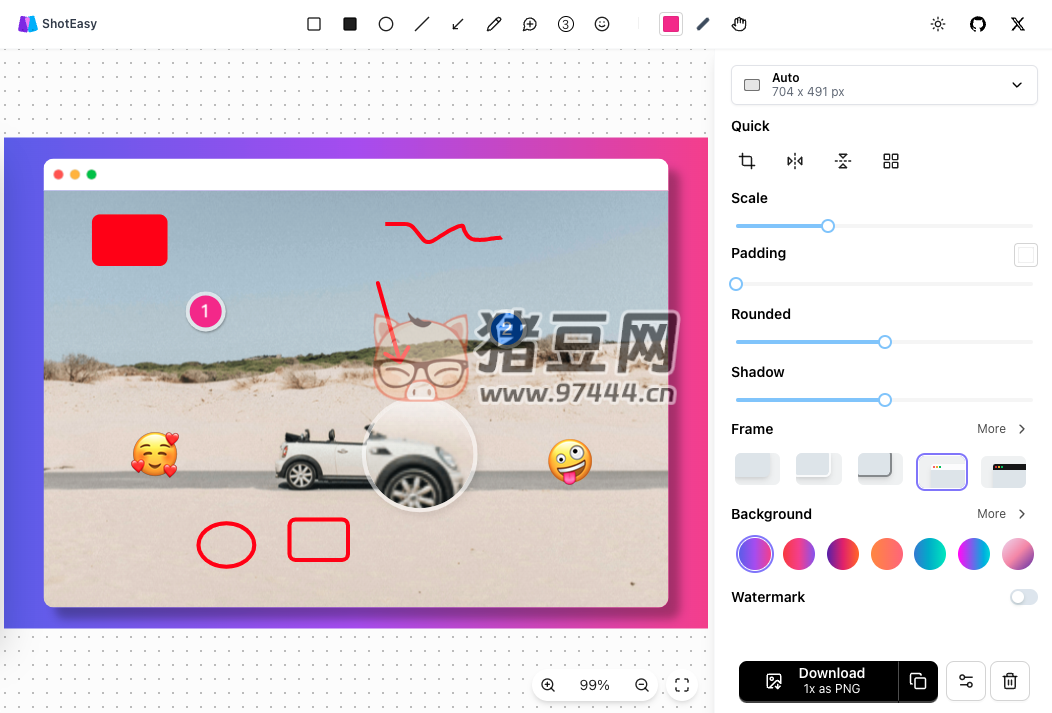Viewport: 1052px width, 713px height.
Task: Expand More options for Background
Action: [1002, 514]
